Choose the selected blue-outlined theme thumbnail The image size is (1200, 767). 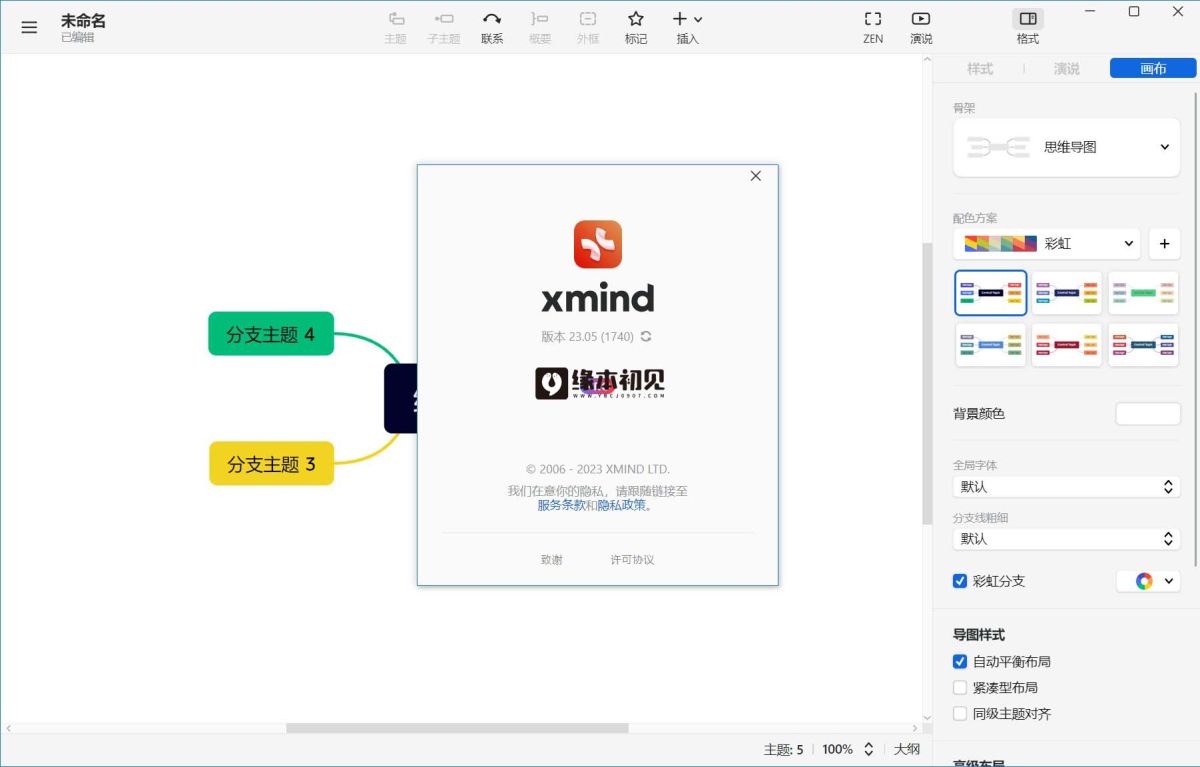[991, 293]
